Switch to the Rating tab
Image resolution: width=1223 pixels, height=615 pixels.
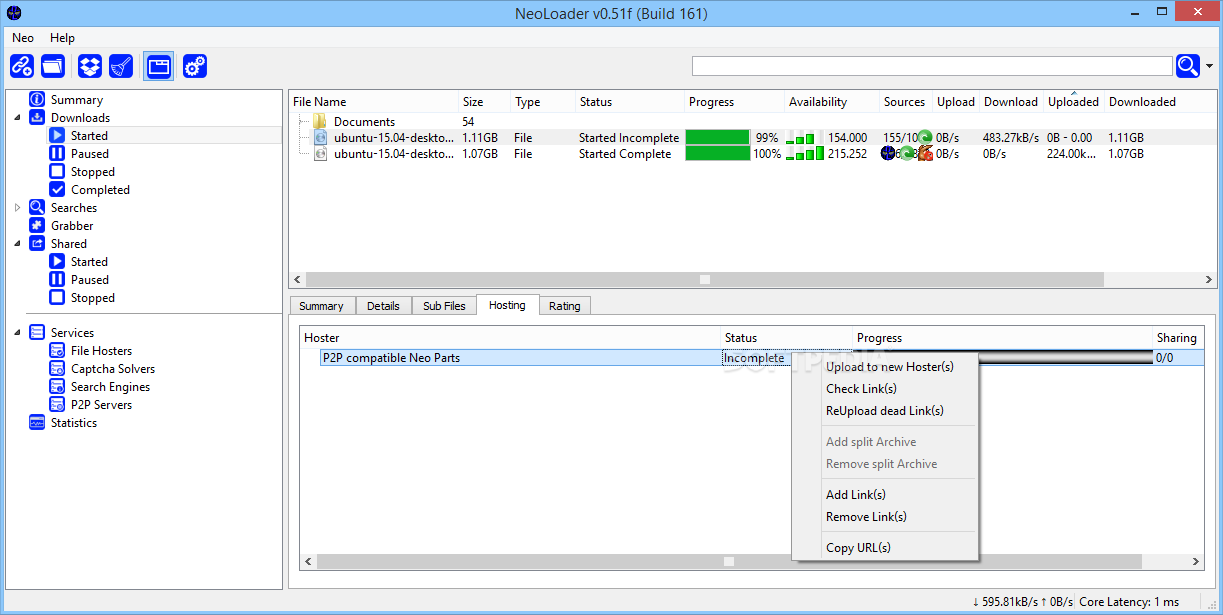pyautogui.click(x=564, y=306)
